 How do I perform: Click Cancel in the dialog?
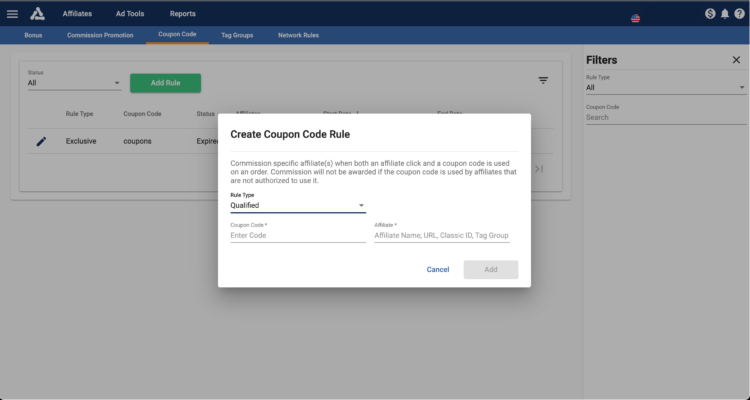pyautogui.click(x=438, y=269)
